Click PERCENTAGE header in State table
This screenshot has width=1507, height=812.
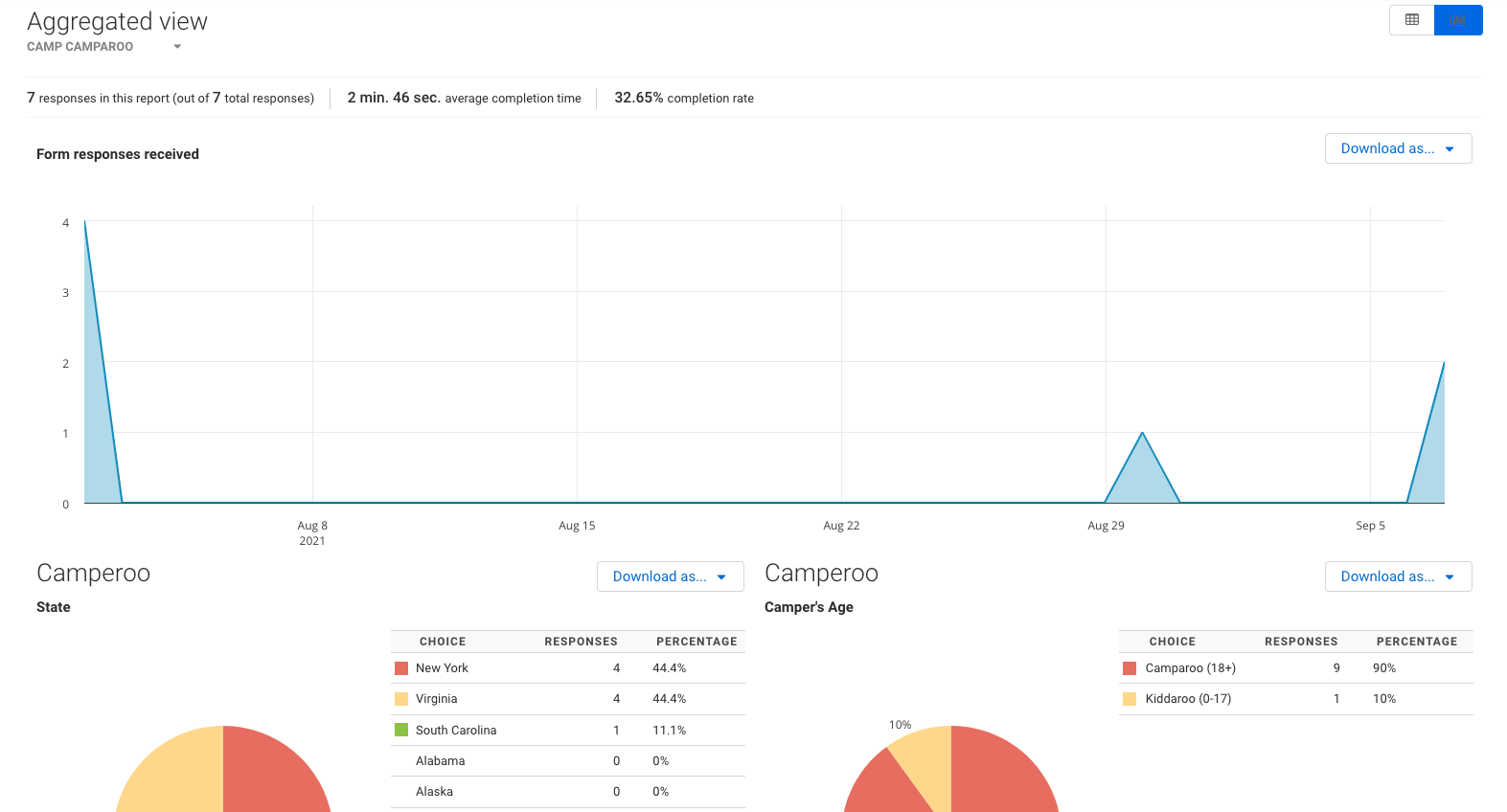tap(696, 642)
